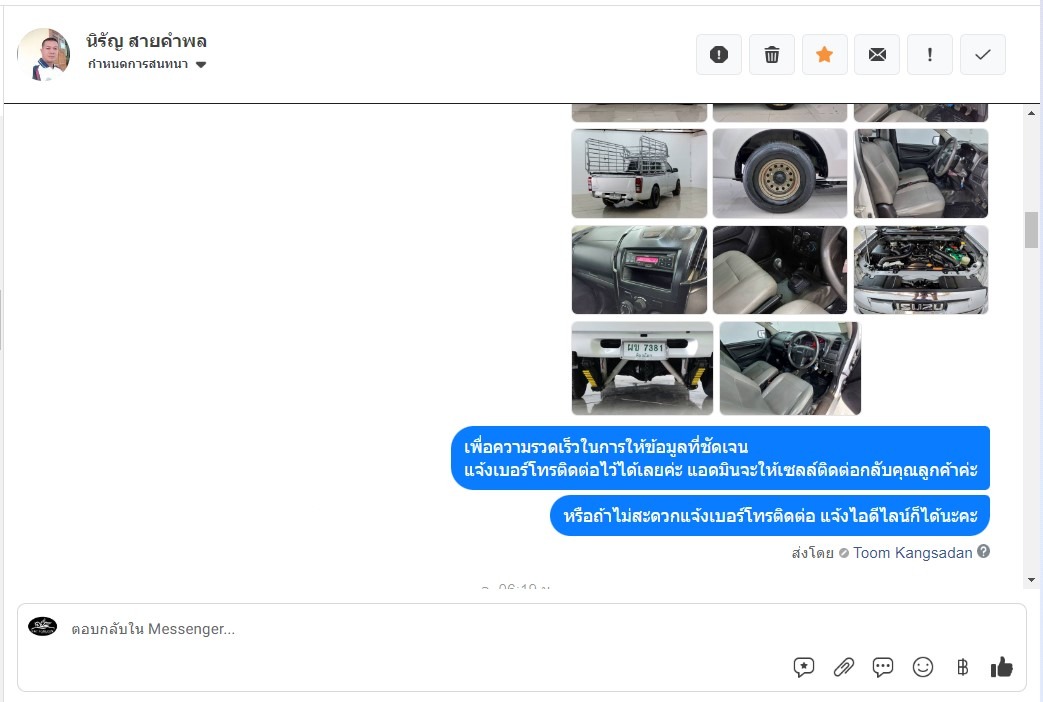This screenshot has width=1043, height=702.
Task: Mark the conversation unread with envelope icon
Action: click(877, 55)
